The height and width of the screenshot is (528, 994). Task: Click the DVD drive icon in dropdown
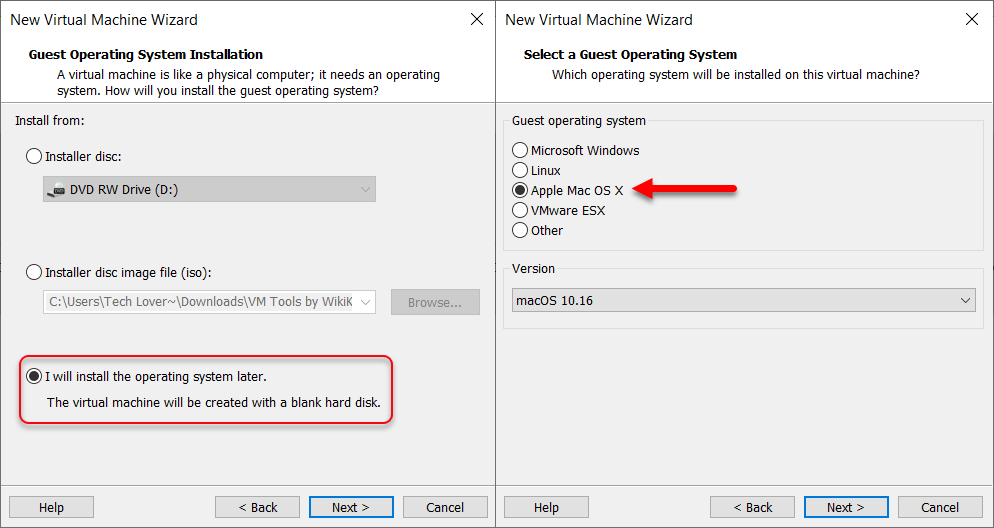click(x=56, y=190)
